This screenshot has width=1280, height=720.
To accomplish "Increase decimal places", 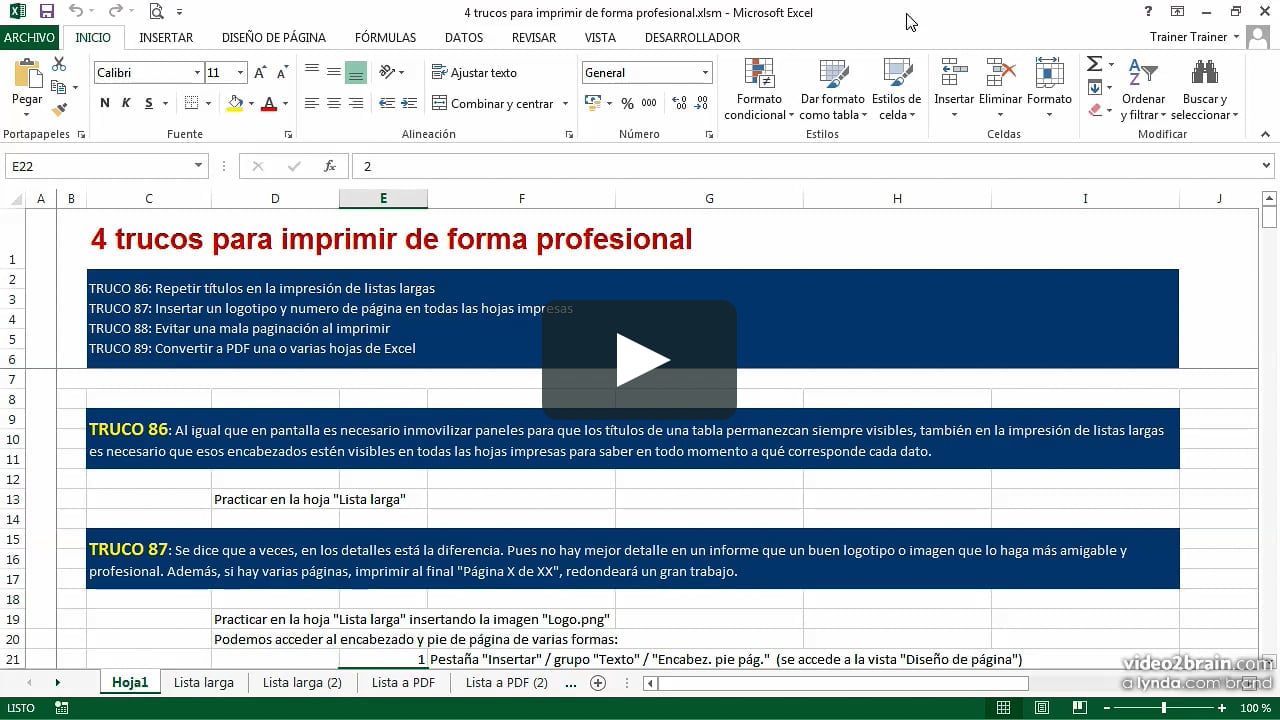I will coord(680,103).
